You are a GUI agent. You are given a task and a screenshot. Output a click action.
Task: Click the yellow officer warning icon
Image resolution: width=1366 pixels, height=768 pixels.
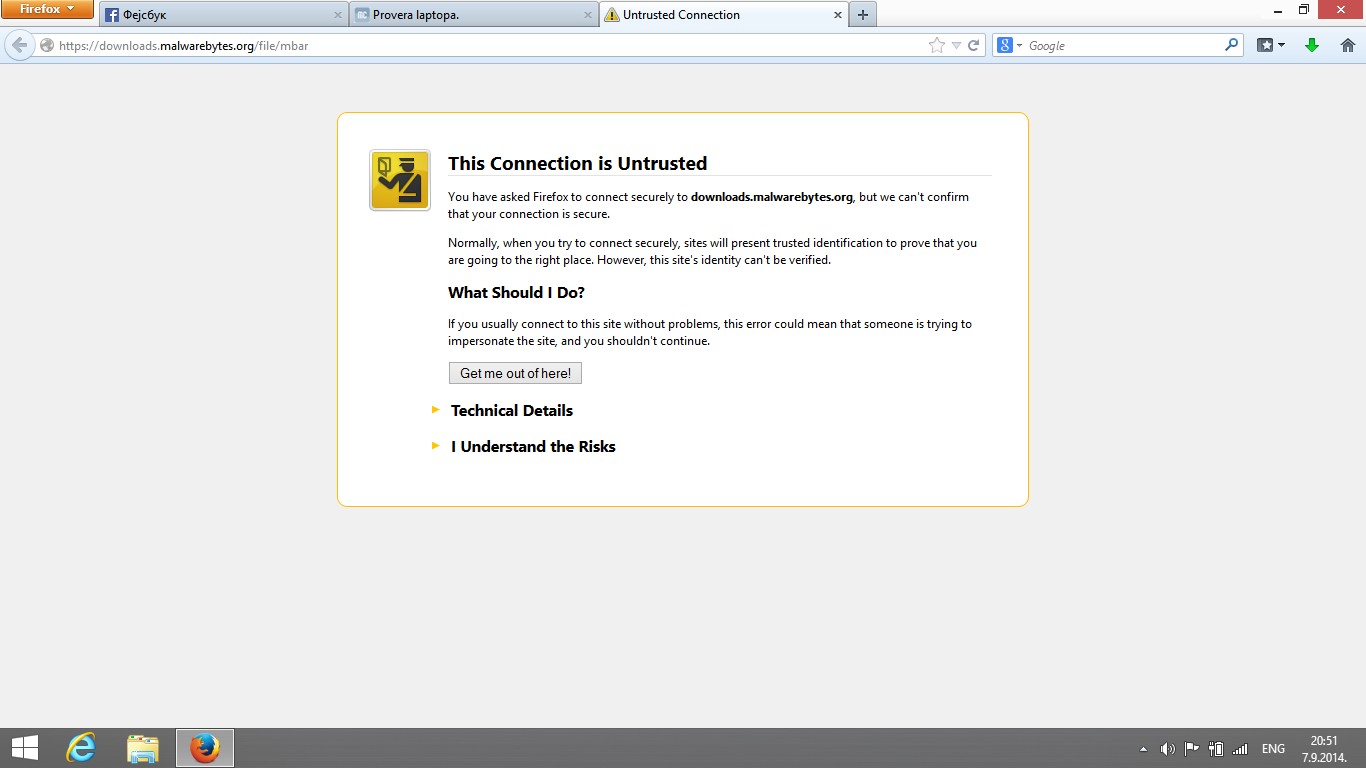click(400, 180)
